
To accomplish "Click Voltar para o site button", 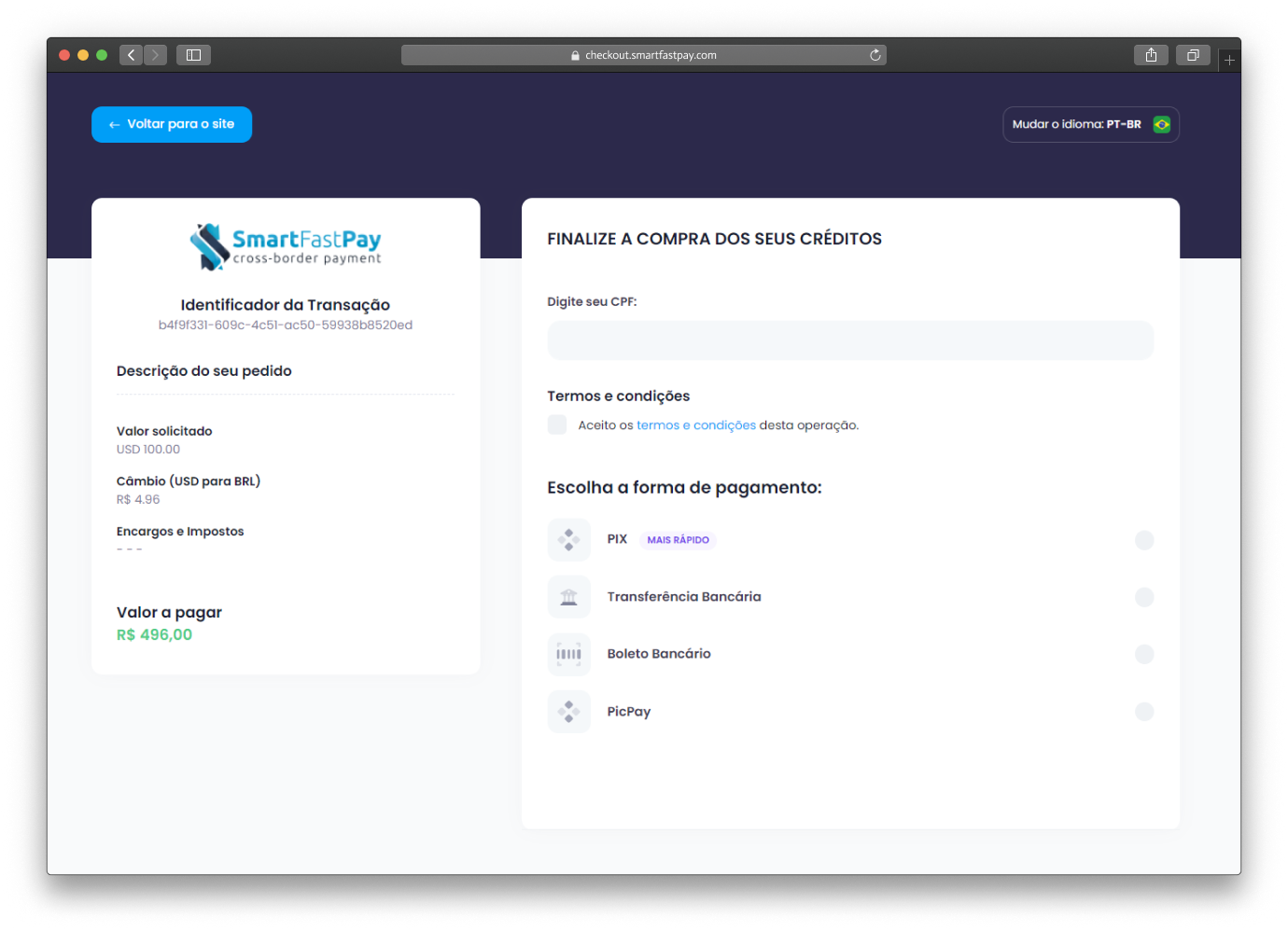I will pos(172,124).
